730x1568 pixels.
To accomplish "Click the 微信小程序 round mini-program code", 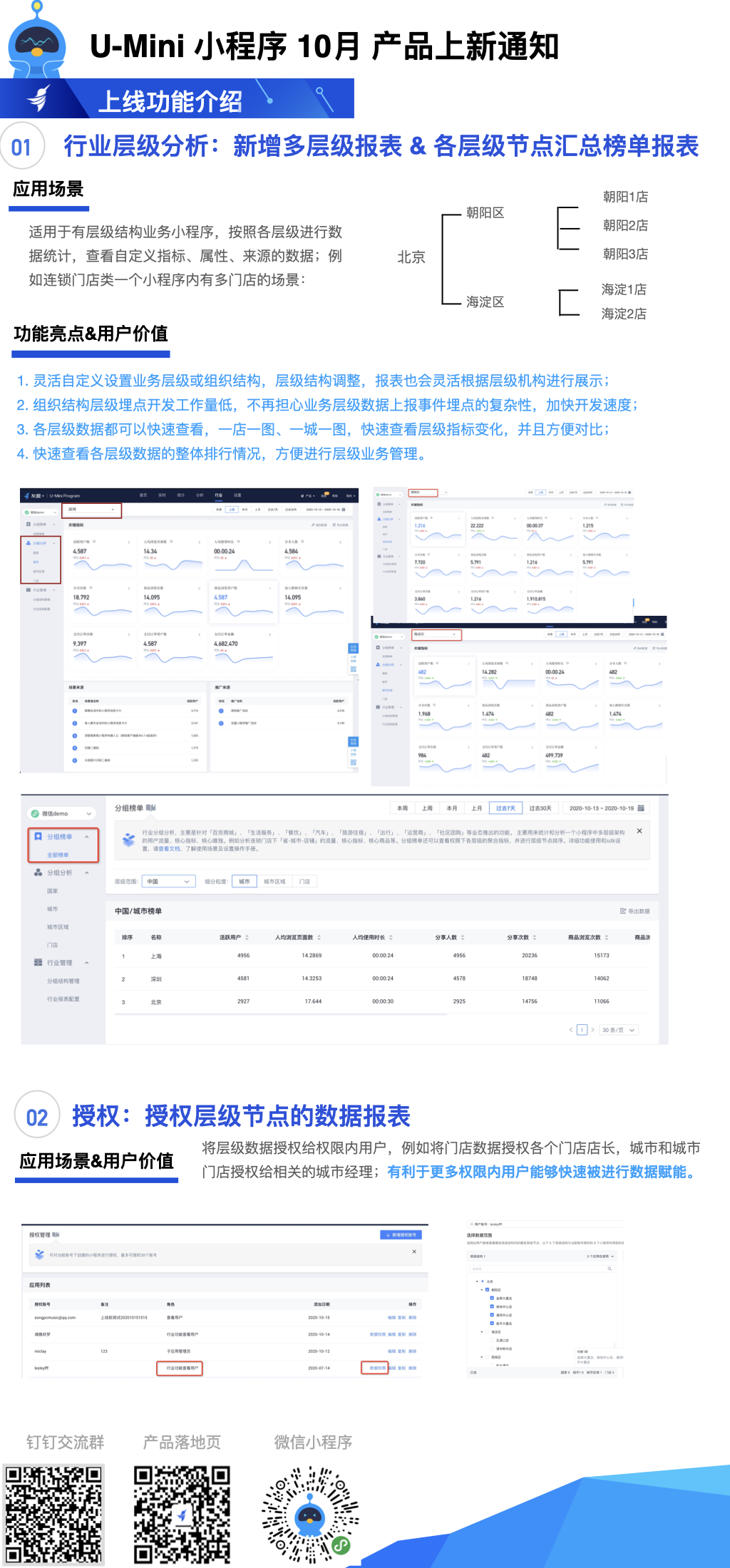I will (x=311, y=1515).
